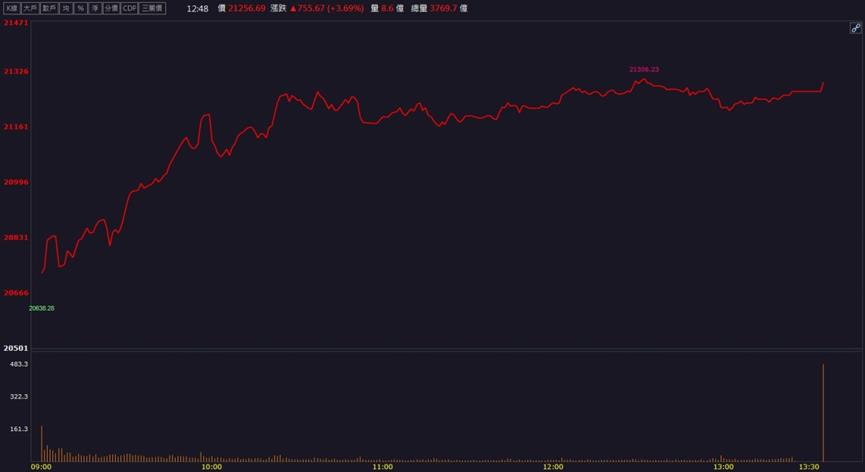
Task: Click the total volume 3769.7
Action: pyautogui.click(x=444, y=8)
